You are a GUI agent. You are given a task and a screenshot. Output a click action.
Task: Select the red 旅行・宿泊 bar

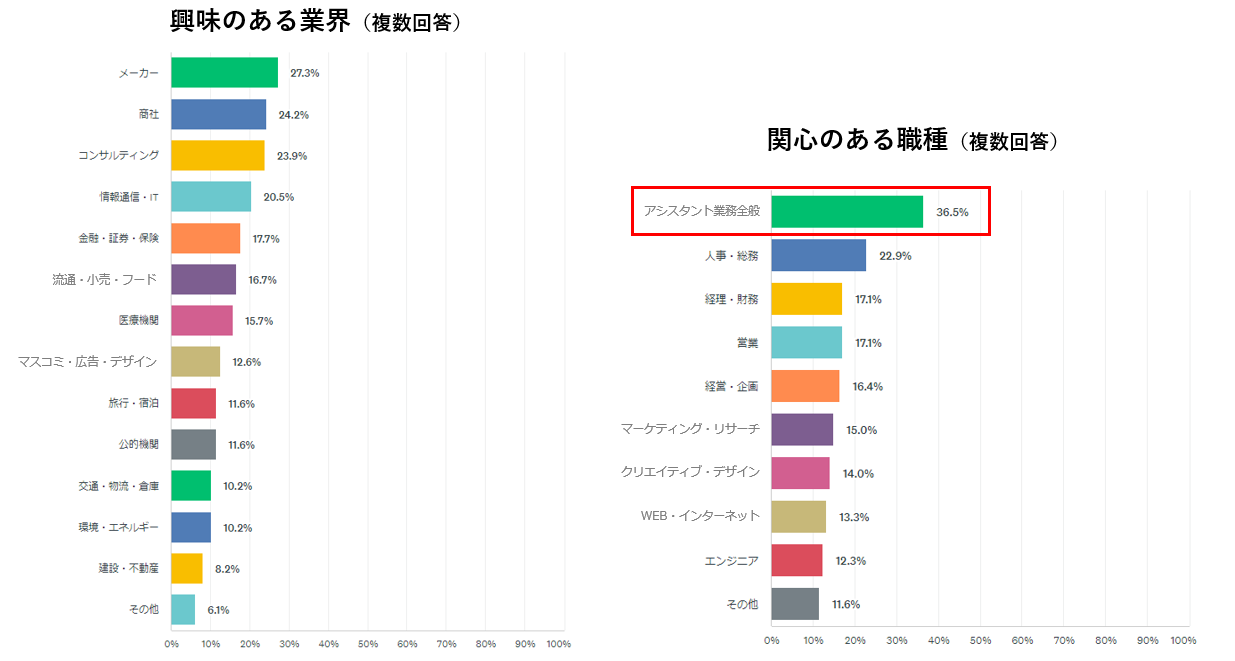(x=194, y=403)
